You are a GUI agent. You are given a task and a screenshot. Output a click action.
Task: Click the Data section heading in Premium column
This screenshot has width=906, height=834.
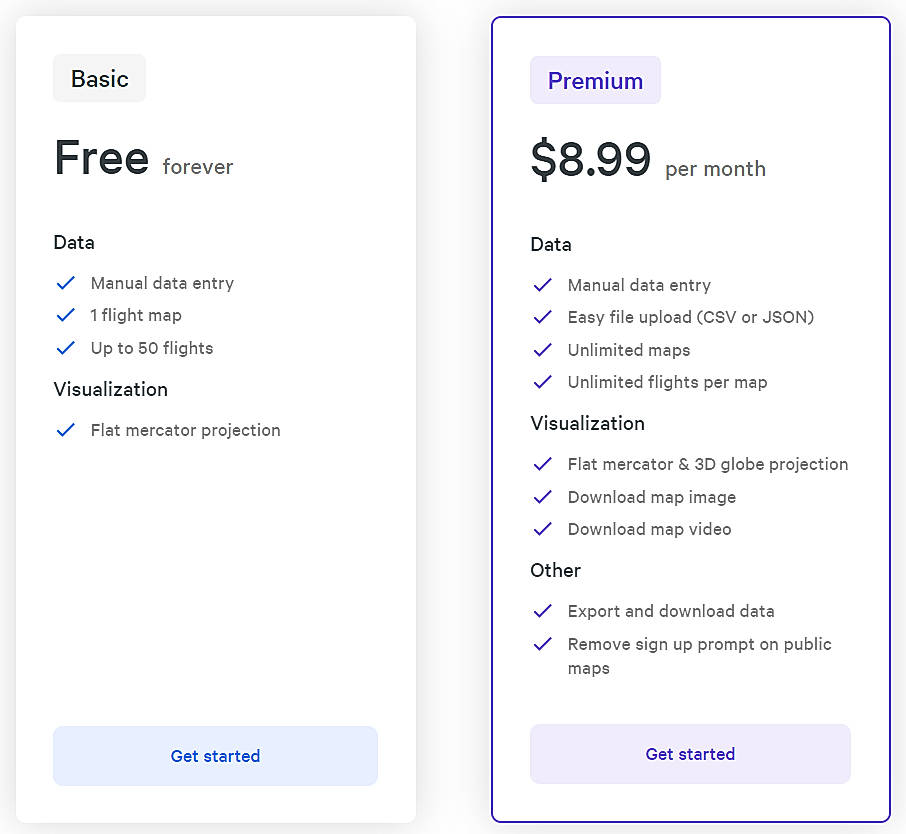pyautogui.click(x=551, y=244)
